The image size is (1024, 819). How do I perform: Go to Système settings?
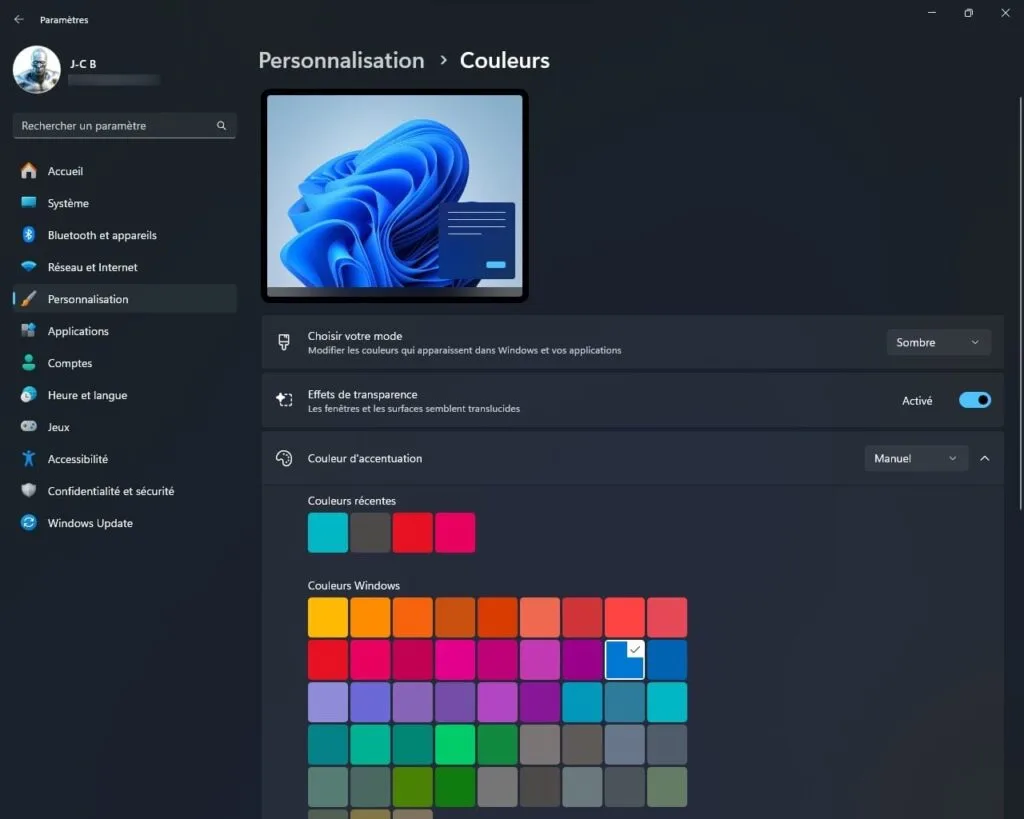tap(125, 203)
